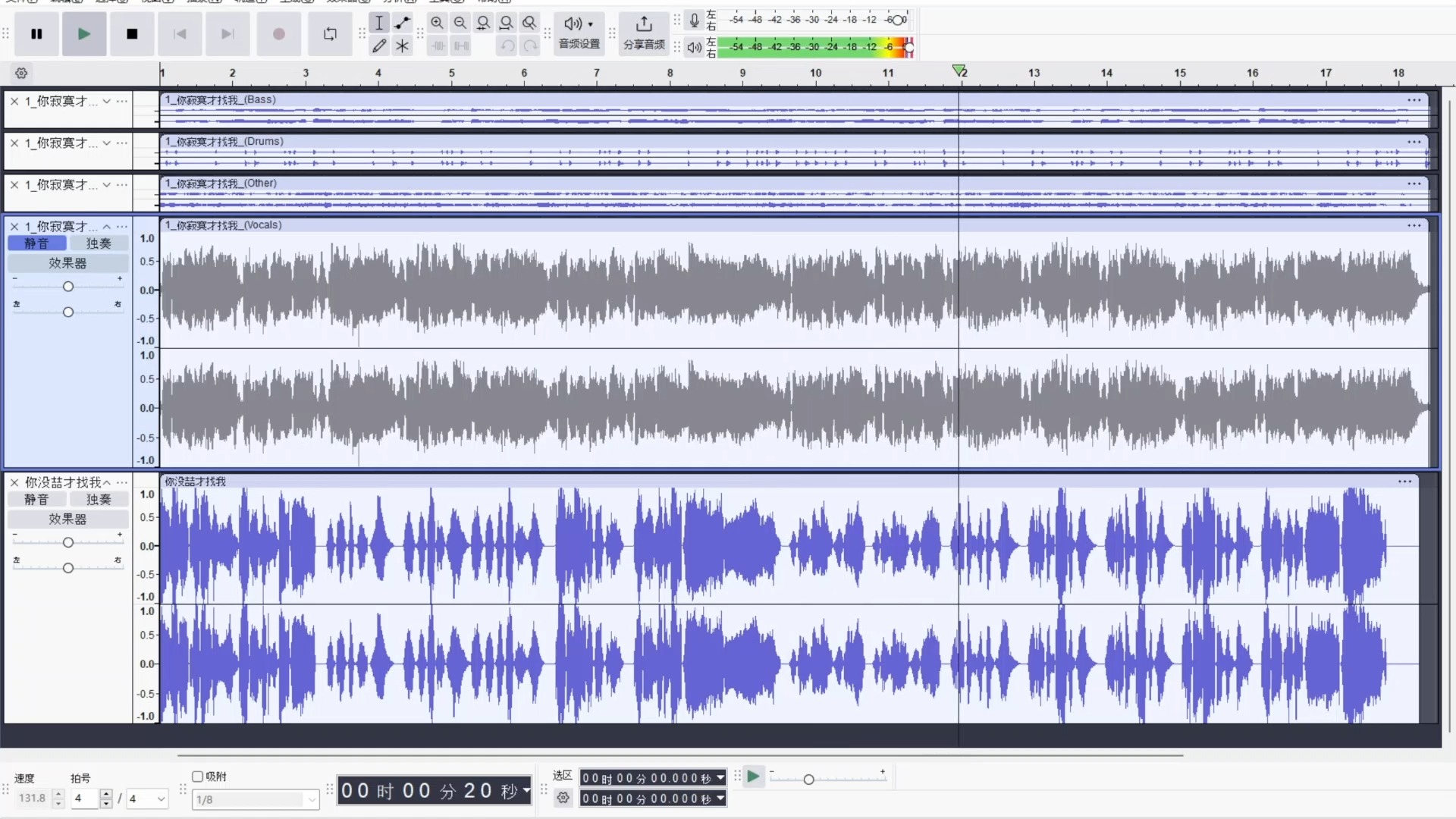Click the zoom toggle icon
Image resolution: width=1456 pixels, height=819 pixels.
(529, 23)
